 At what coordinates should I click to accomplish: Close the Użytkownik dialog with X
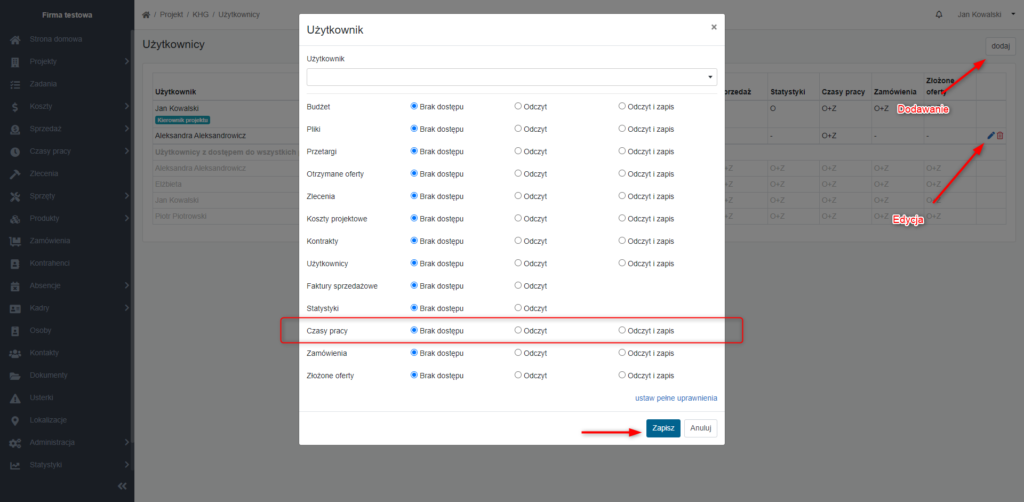point(714,27)
